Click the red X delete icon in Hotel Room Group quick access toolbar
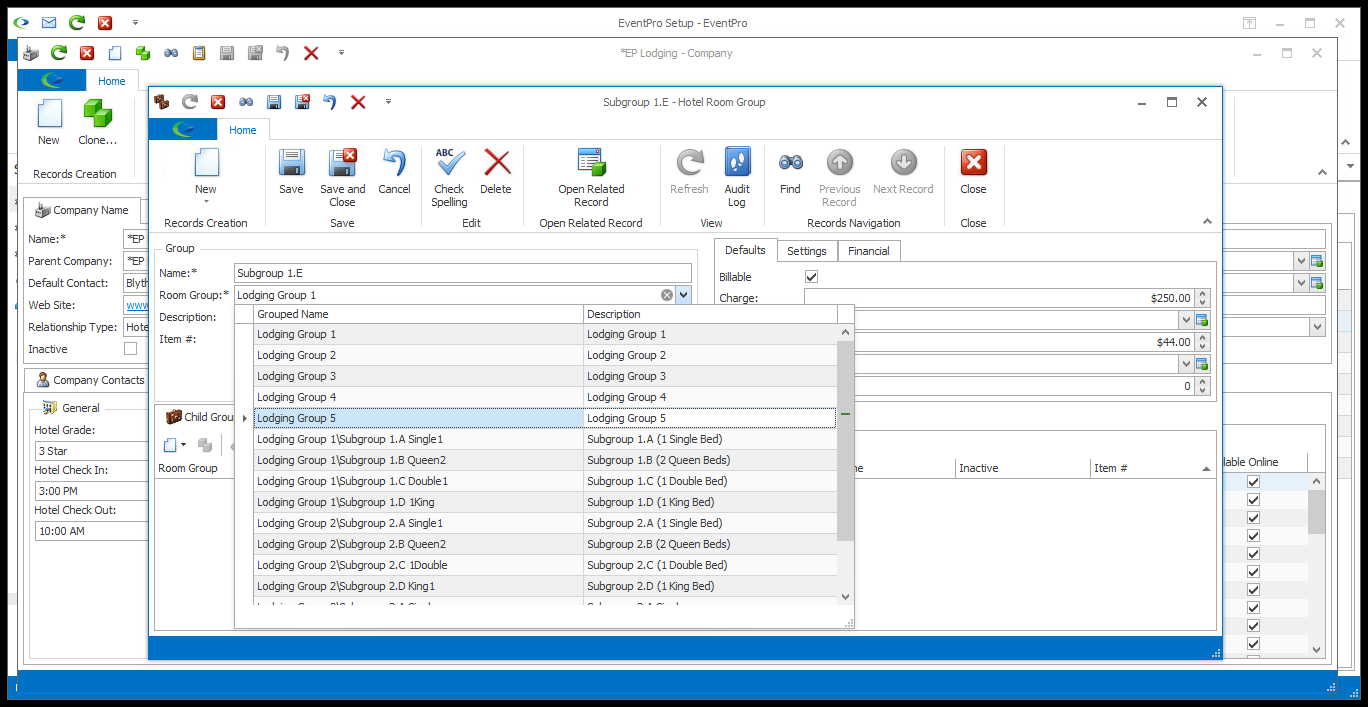Image resolution: width=1368 pixels, height=707 pixels. coord(358,102)
